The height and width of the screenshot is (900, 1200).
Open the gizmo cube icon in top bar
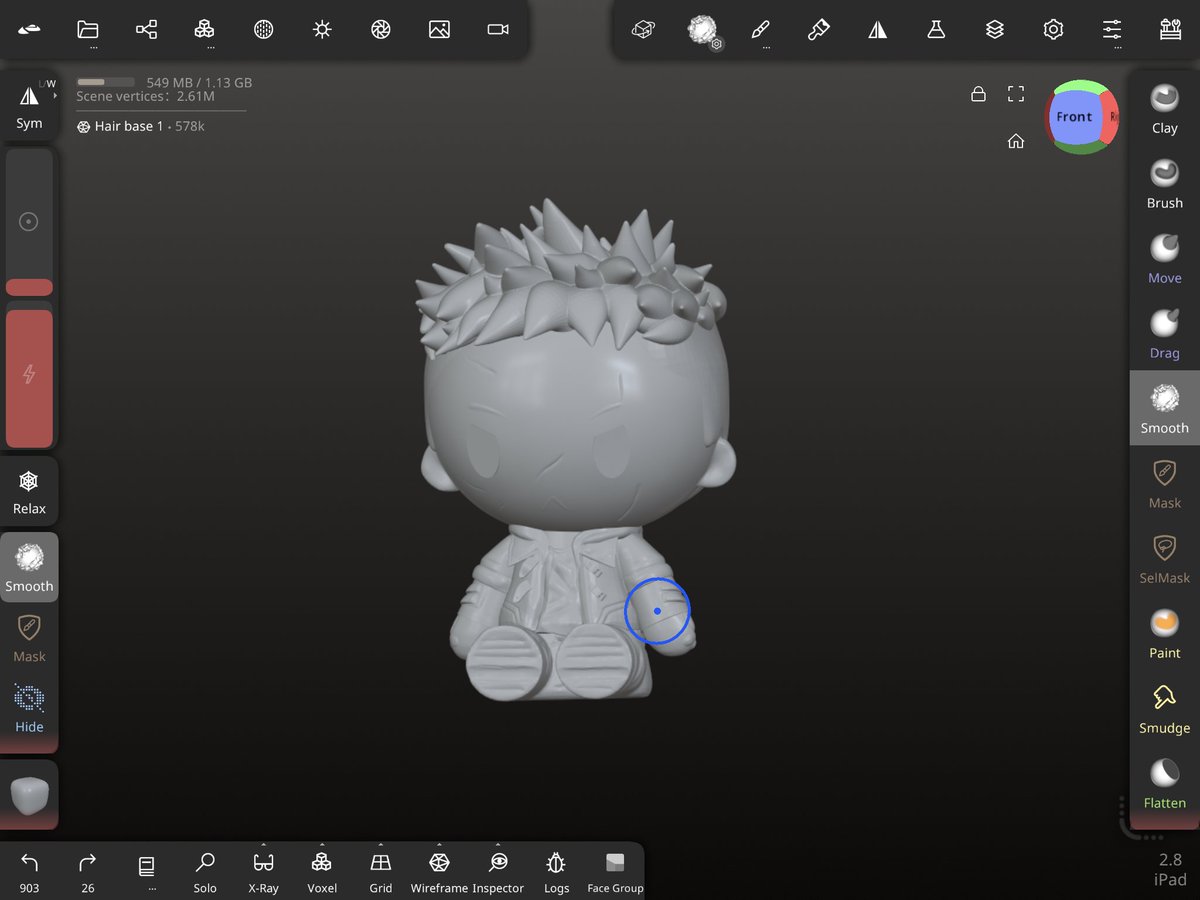(643, 30)
